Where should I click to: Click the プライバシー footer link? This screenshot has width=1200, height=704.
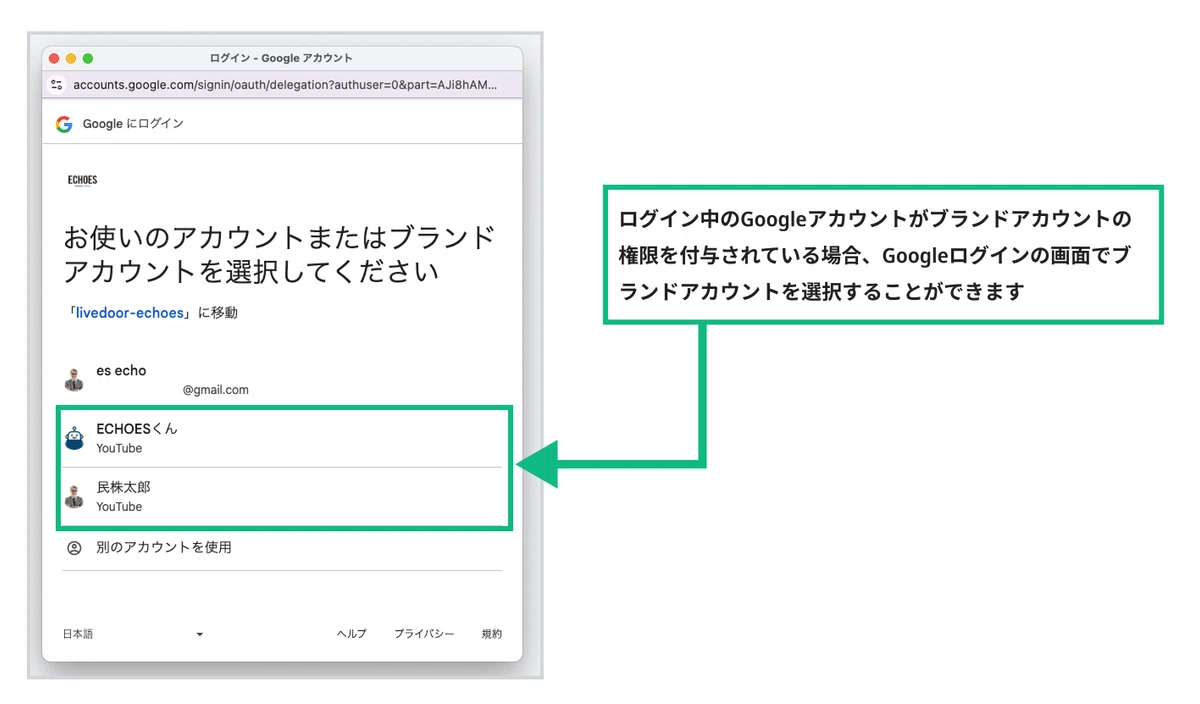[424, 634]
